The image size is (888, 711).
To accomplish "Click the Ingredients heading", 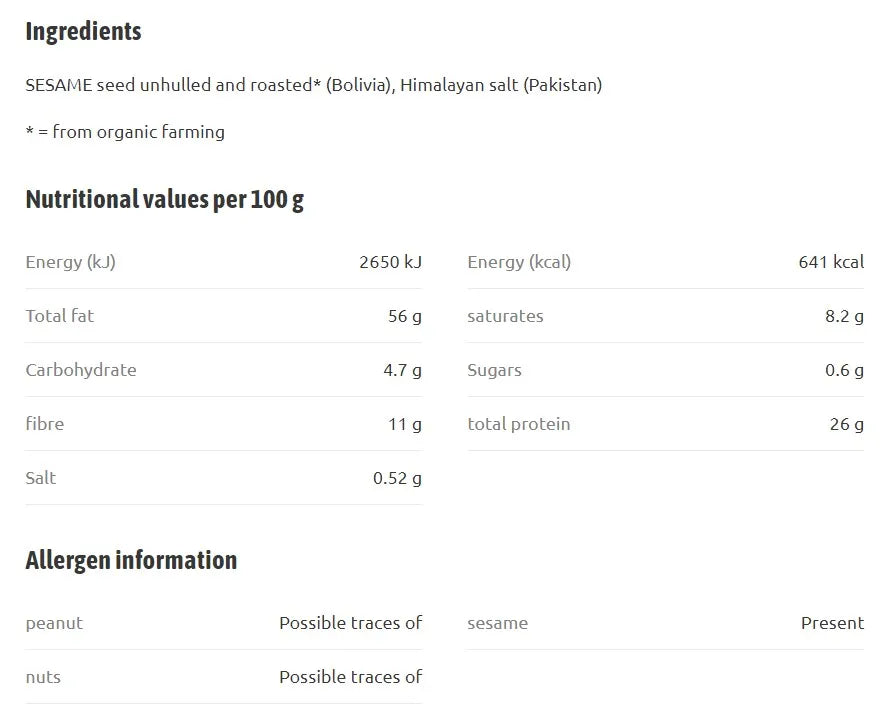I will pos(83,32).
